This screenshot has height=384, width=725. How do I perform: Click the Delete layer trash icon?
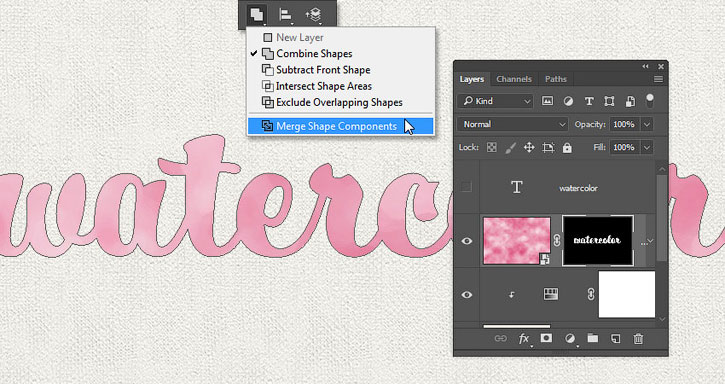point(638,339)
